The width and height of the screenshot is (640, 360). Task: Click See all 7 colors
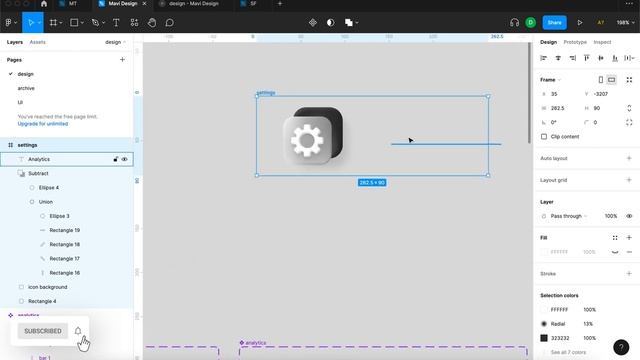coord(568,352)
